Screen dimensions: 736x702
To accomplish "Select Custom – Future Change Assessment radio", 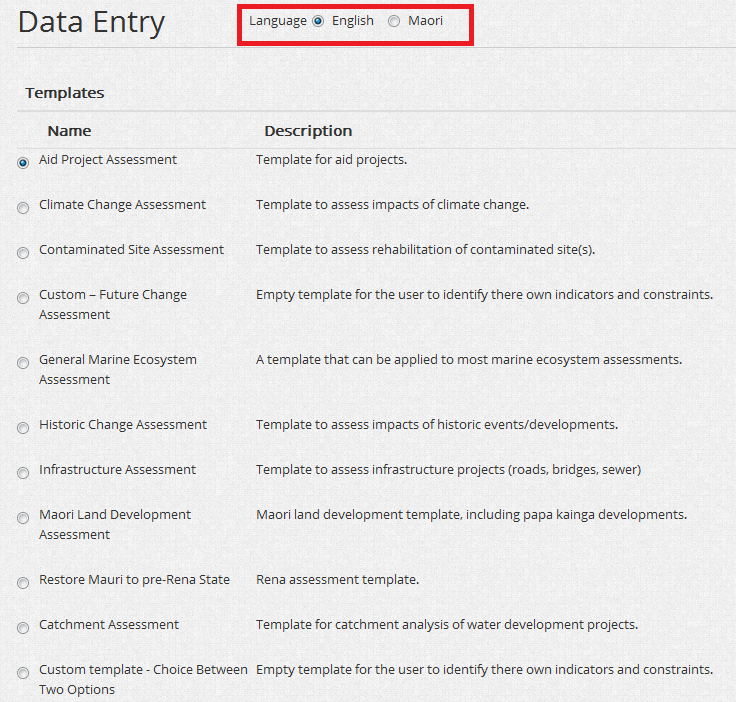I will point(23,298).
